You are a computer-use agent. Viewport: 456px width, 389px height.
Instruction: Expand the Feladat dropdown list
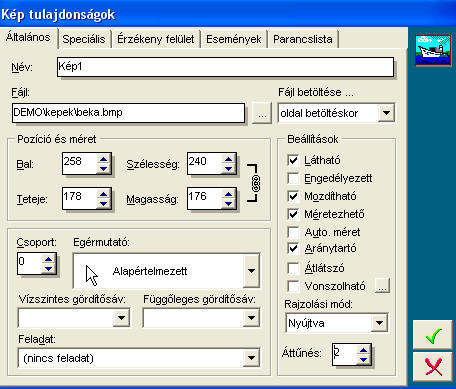coord(251,358)
